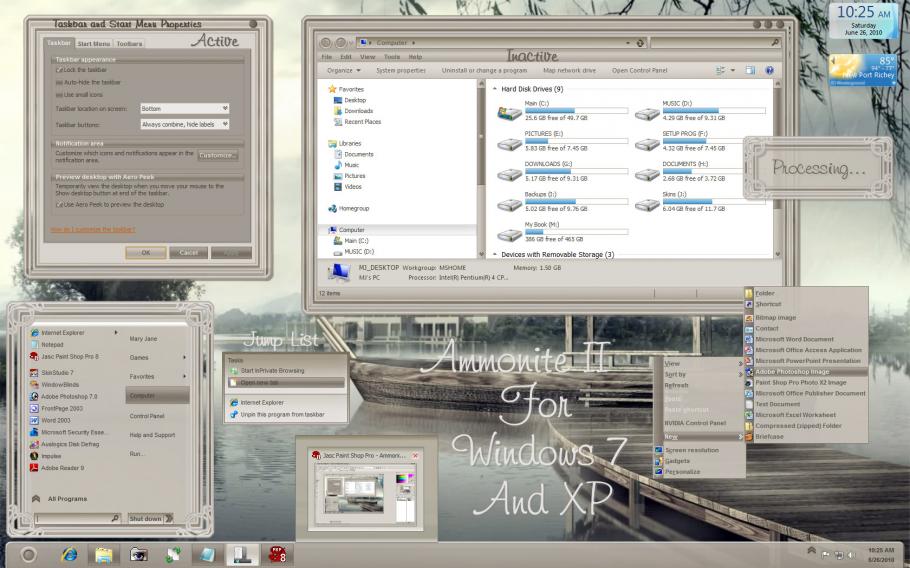The height and width of the screenshot is (568, 910).
Task: Open the My Book (M:) drive icon
Action: click(509, 234)
